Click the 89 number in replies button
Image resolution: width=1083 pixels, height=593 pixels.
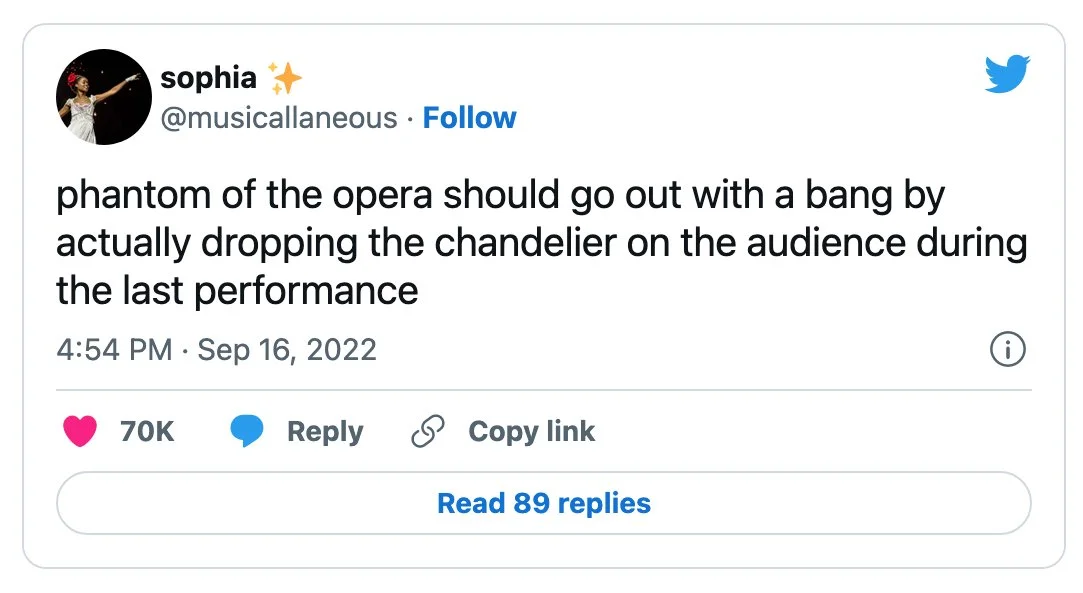click(531, 503)
